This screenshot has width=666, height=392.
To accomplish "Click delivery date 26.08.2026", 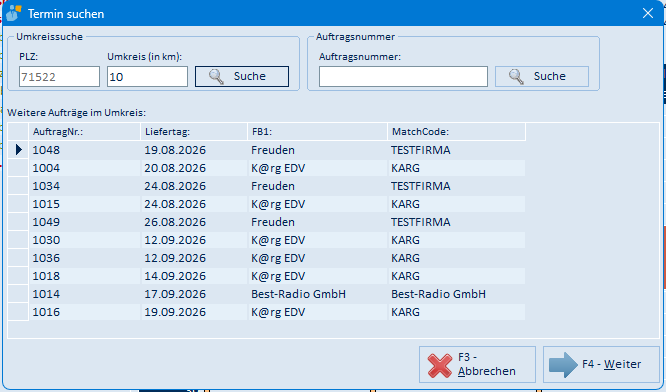I will point(175,222).
